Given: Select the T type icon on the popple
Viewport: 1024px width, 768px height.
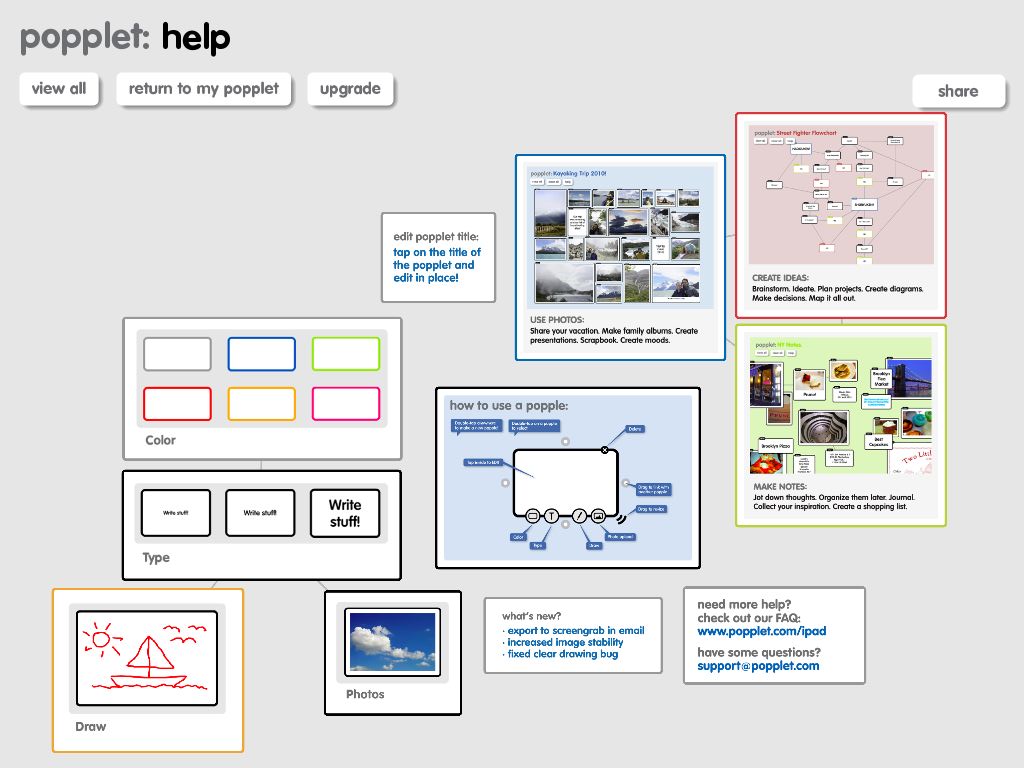Looking at the screenshot, I should coord(551,516).
